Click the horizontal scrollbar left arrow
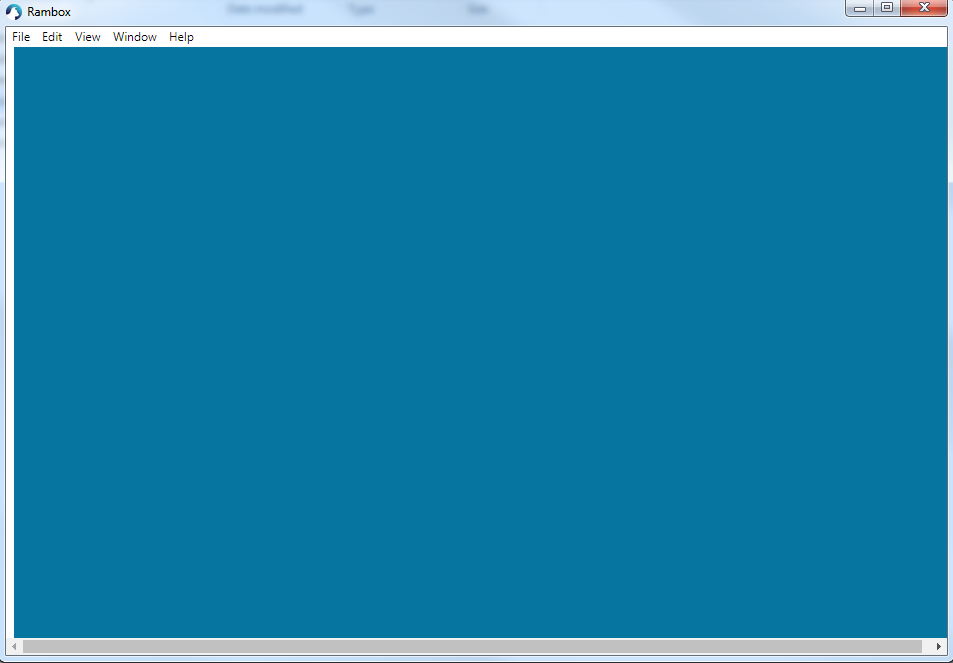953x663 pixels. coord(15,647)
